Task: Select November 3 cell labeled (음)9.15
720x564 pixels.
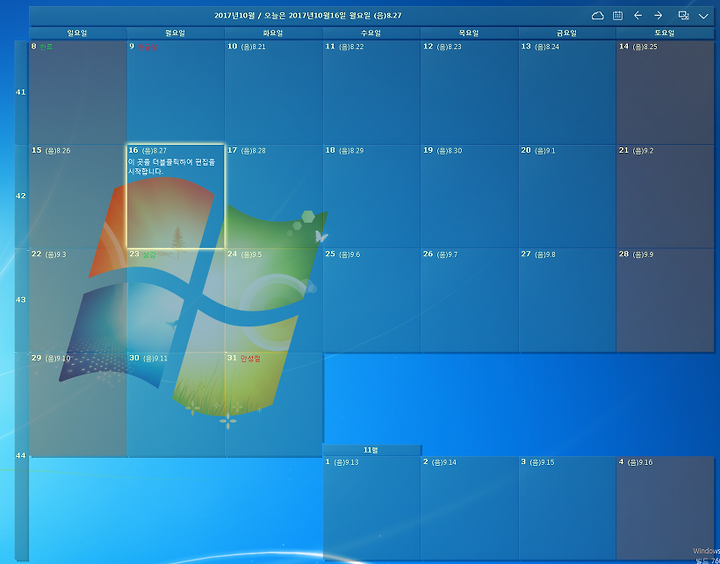Action: 567,508
